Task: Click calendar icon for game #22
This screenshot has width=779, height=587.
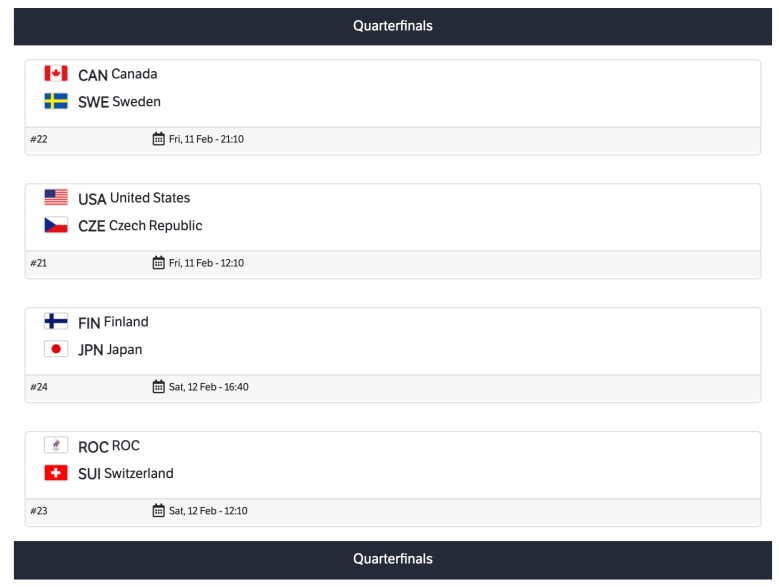Action: click(158, 139)
